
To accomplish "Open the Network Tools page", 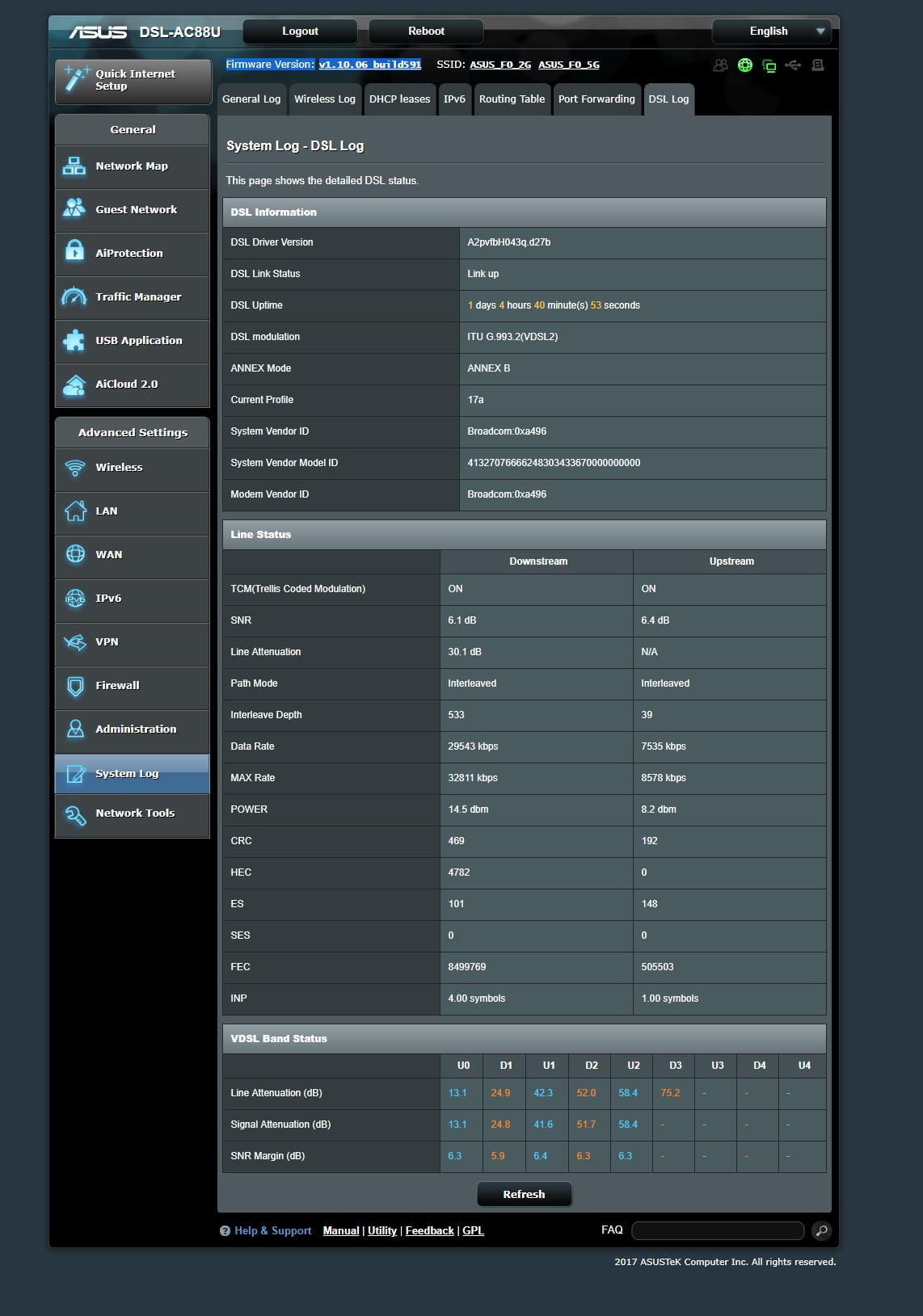I will click(133, 813).
